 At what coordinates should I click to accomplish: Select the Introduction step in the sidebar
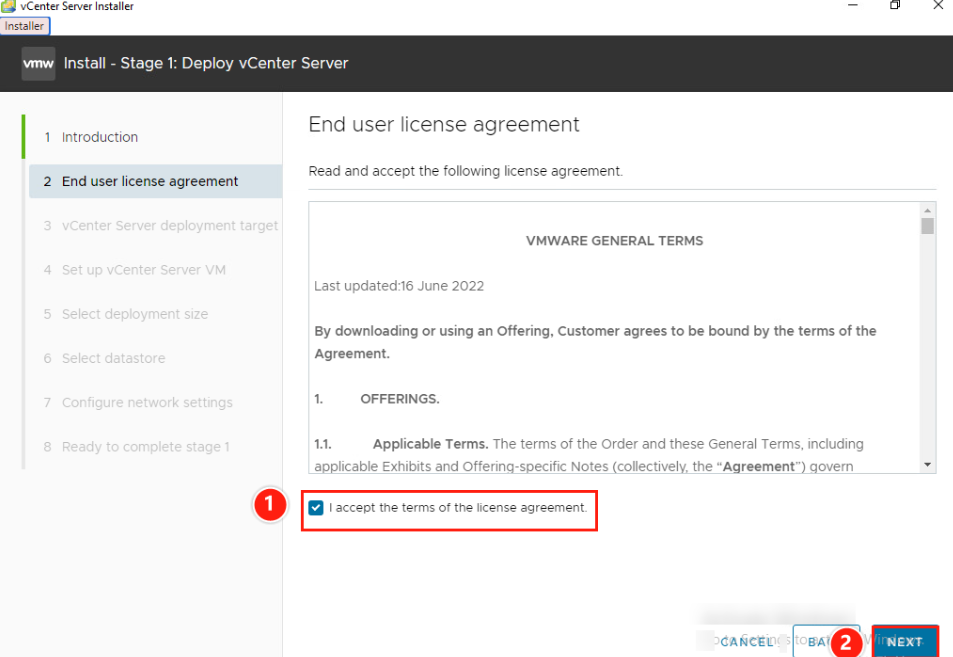99,137
